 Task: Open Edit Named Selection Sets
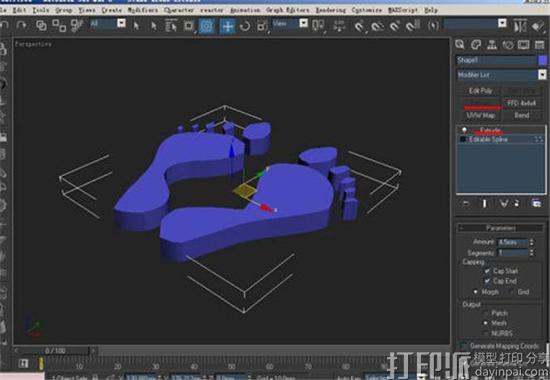(x=434, y=26)
